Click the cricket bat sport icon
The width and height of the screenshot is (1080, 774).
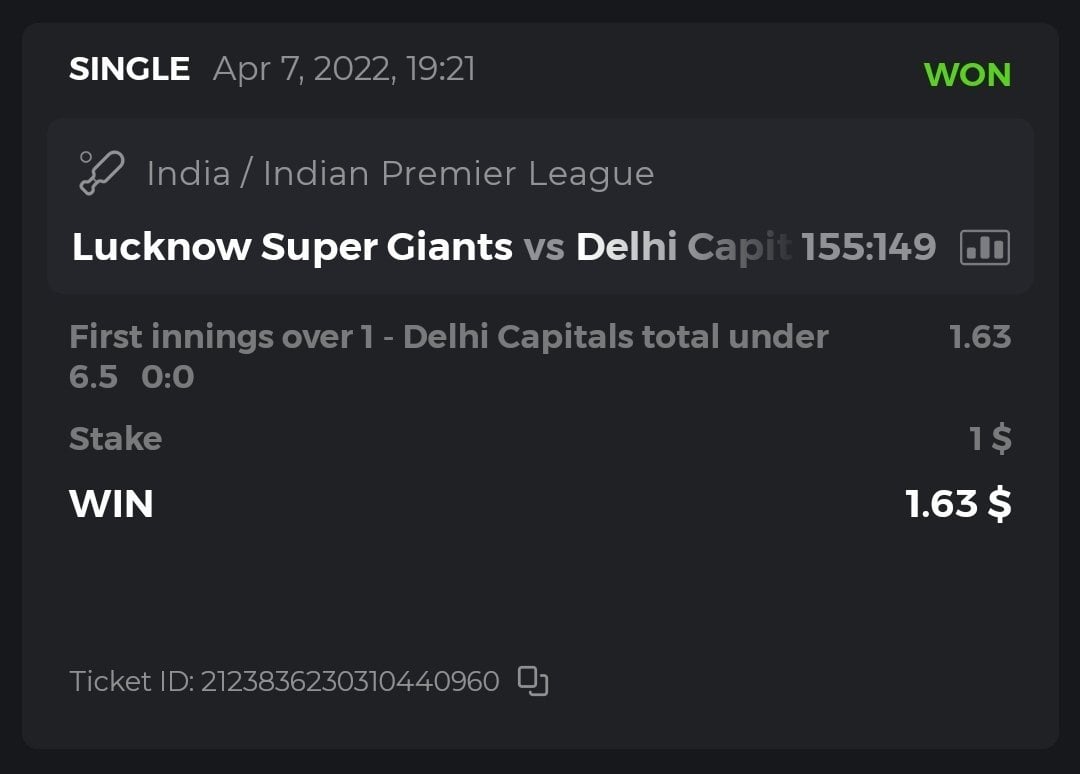101,173
